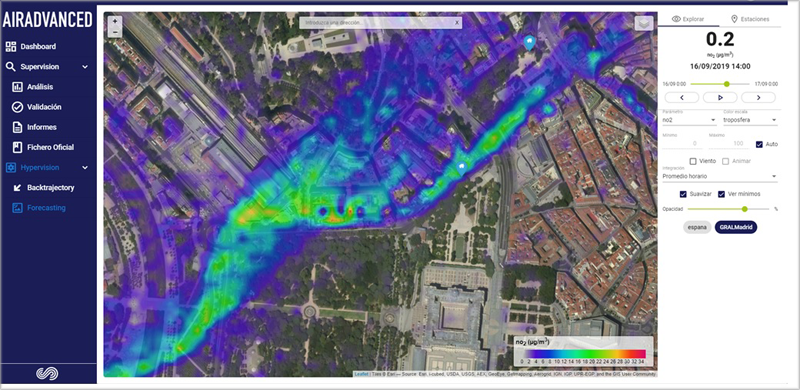Play the time animation
This screenshot has width=800, height=390.
[720, 98]
